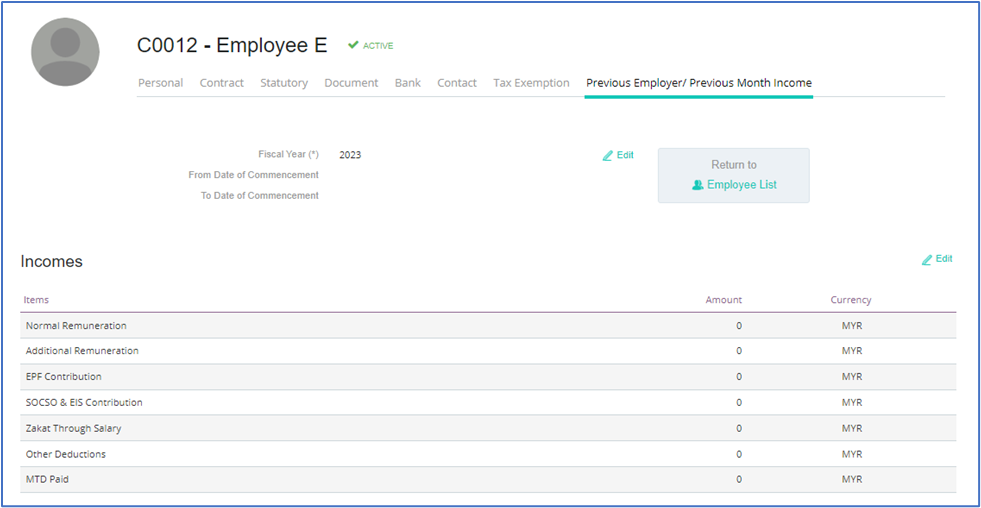Click the pencil icon beside Fiscal Year

608,156
